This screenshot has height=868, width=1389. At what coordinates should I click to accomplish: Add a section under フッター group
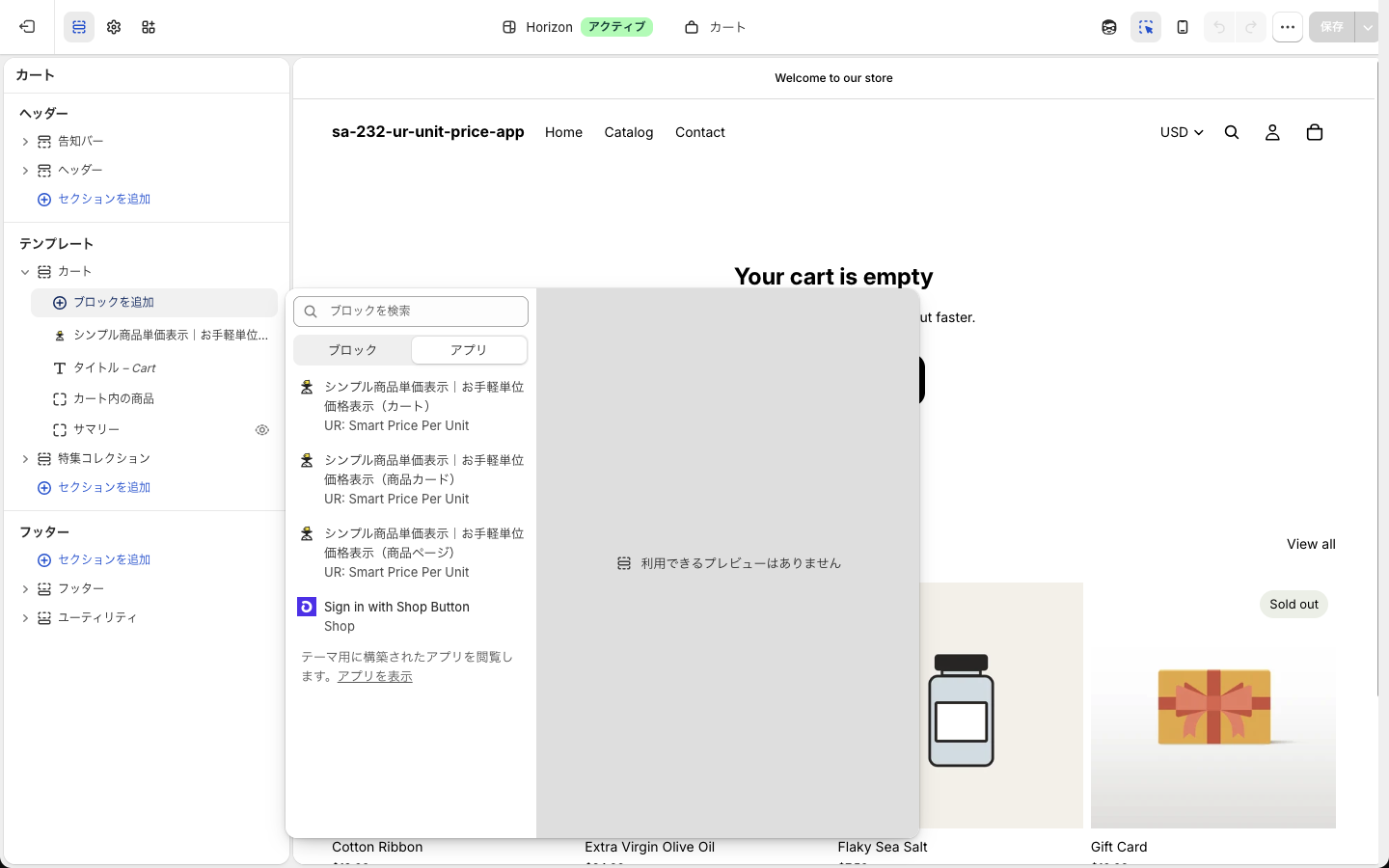coord(94,560)
